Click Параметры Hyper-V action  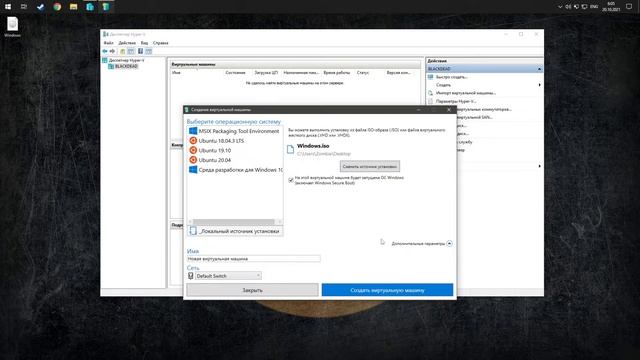click(456, 101)
